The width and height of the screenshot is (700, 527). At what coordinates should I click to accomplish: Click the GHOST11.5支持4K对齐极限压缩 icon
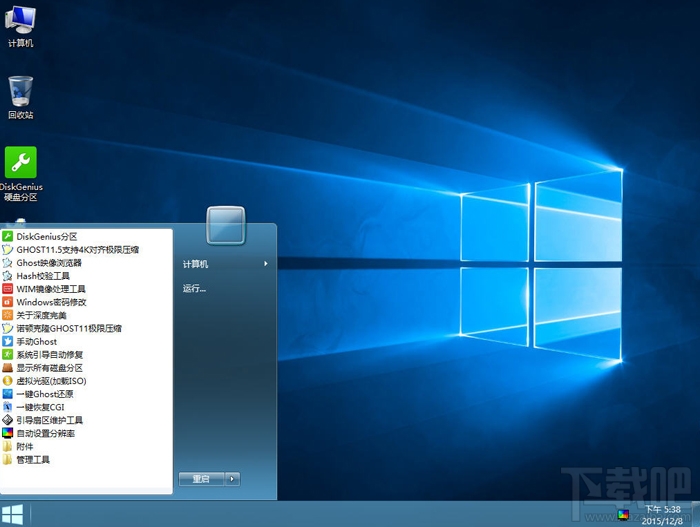click(7, 249)
